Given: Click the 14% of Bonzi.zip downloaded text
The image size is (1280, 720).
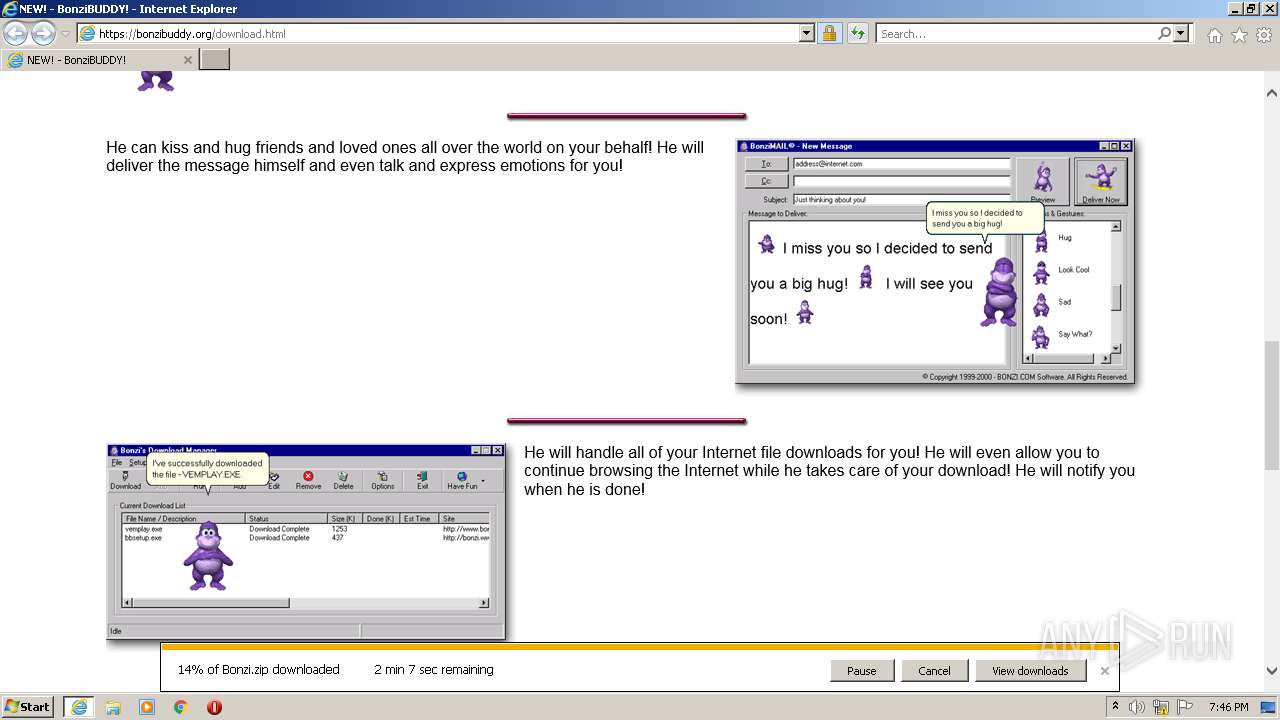Looking at the screenshot, I should click(x=258, y=670).
